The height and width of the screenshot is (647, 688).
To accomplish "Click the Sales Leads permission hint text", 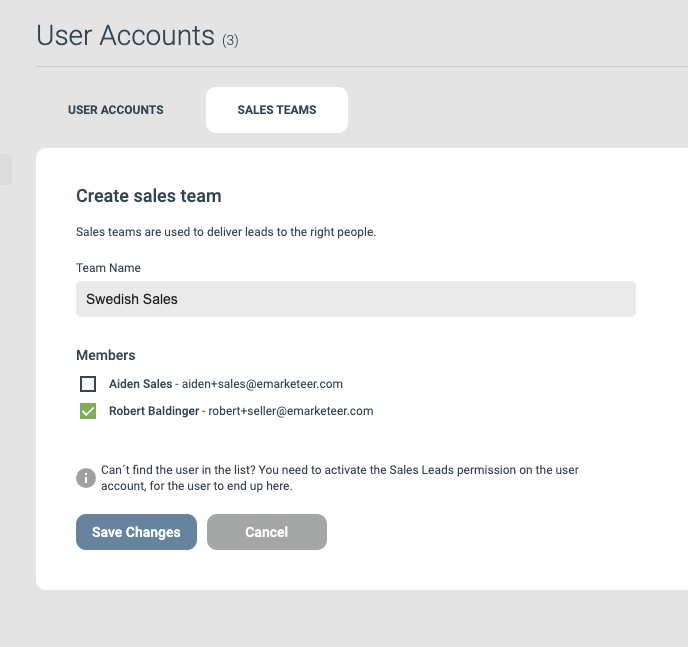I will coord(340,478).
